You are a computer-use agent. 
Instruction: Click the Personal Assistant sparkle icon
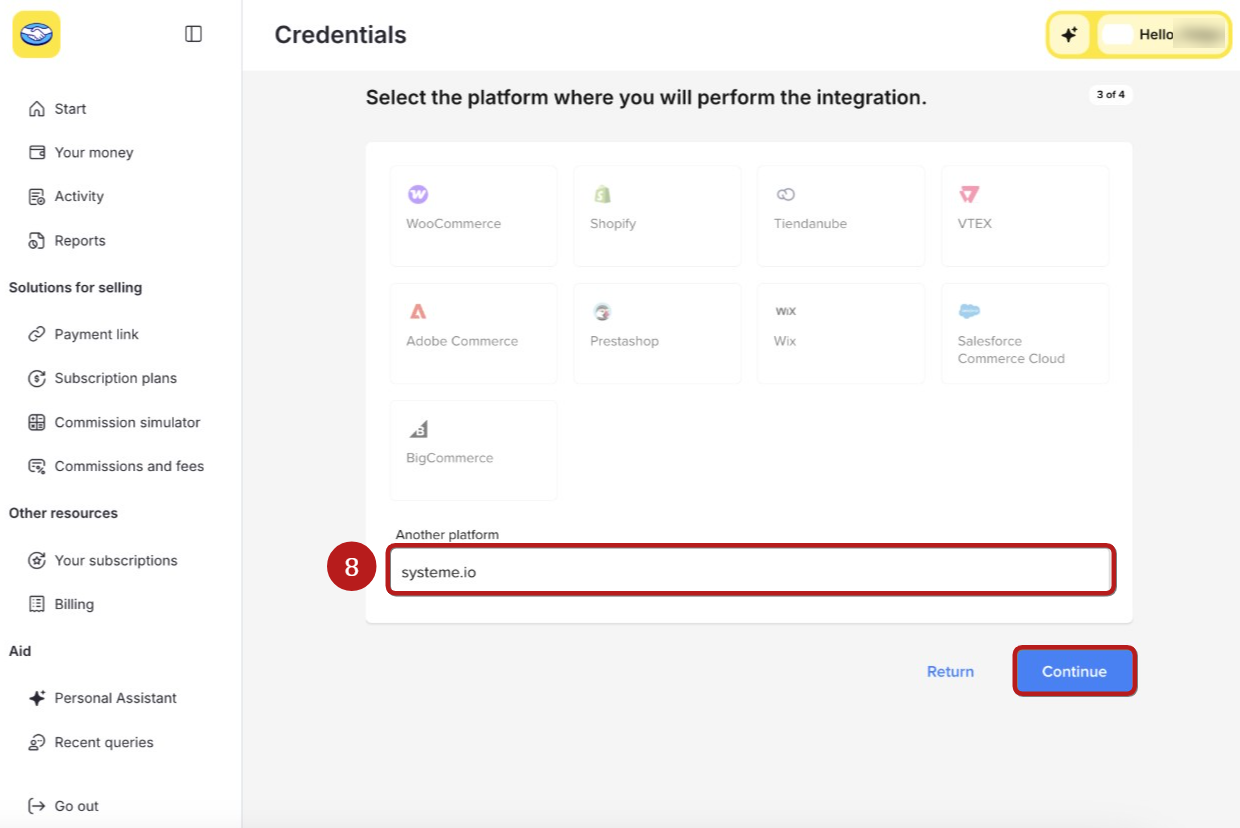click(x=37, y=699)
